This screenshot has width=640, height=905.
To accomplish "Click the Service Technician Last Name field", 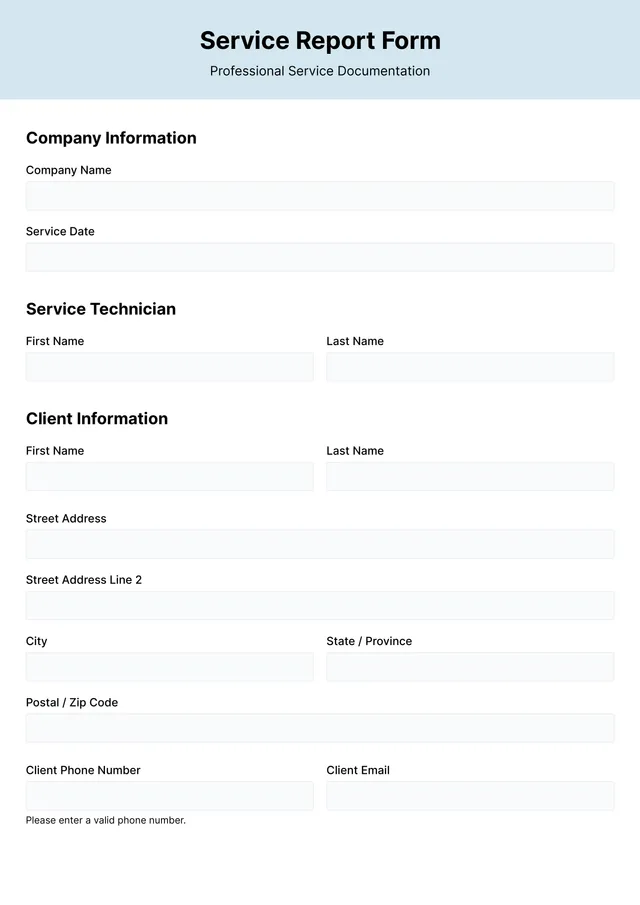I will pyautogui.click(x=470, y=366).
